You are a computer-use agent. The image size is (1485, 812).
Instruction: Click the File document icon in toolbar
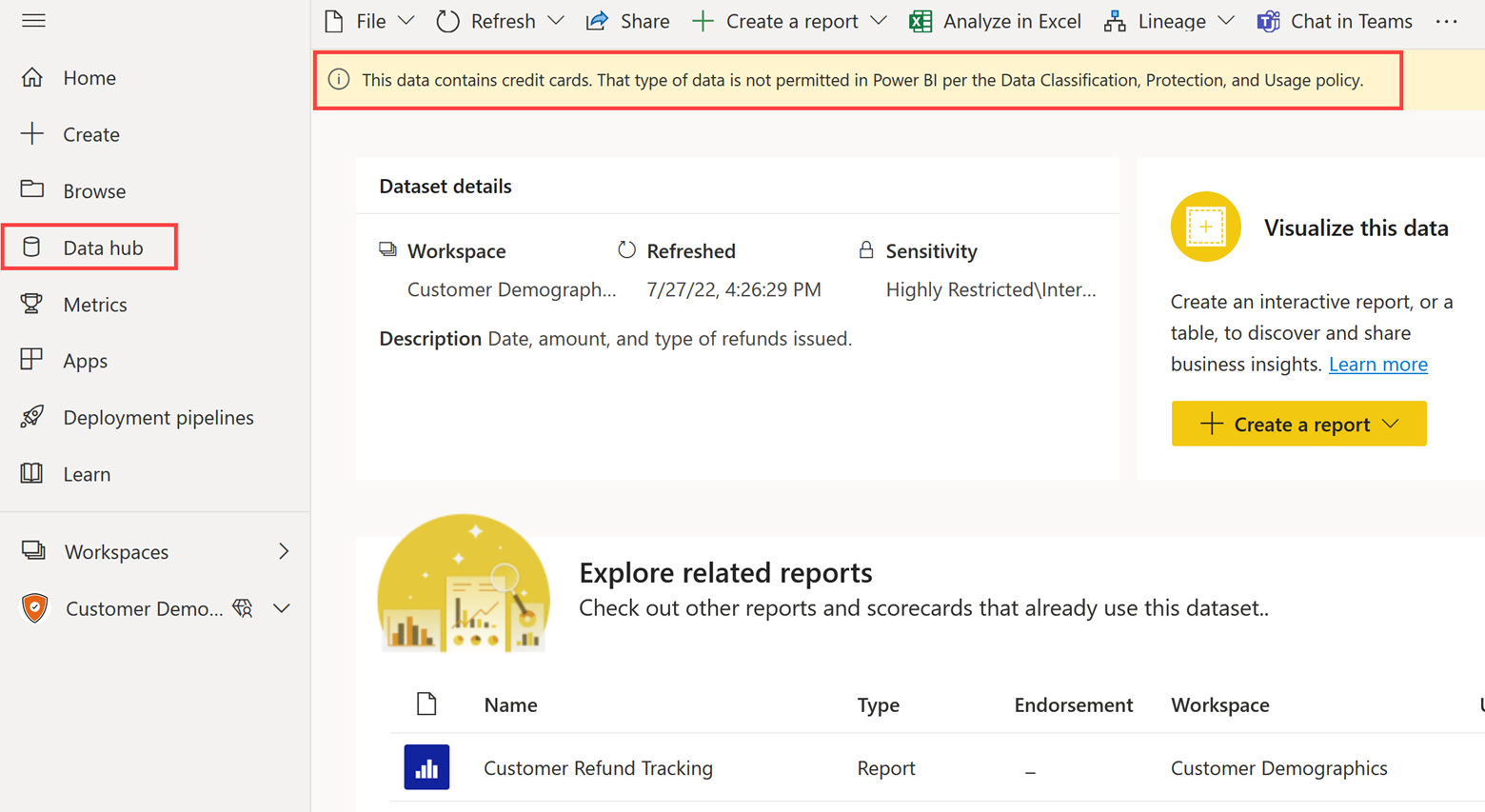[x=334, y=21]
